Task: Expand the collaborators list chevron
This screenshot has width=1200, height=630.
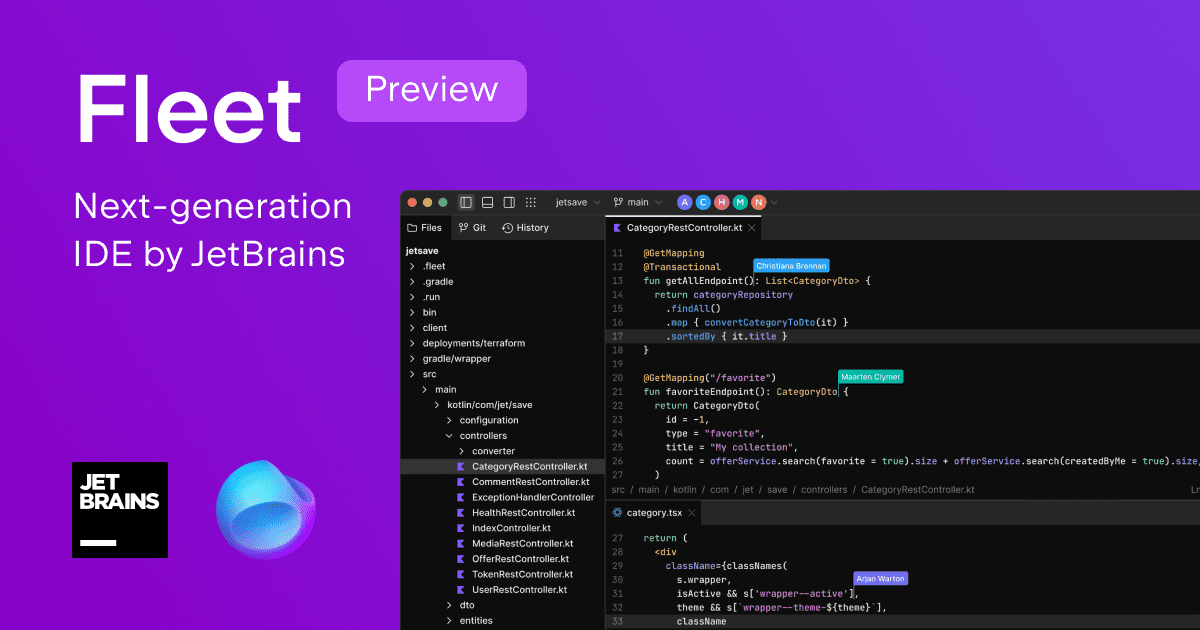Action: (x=774, y=203)
